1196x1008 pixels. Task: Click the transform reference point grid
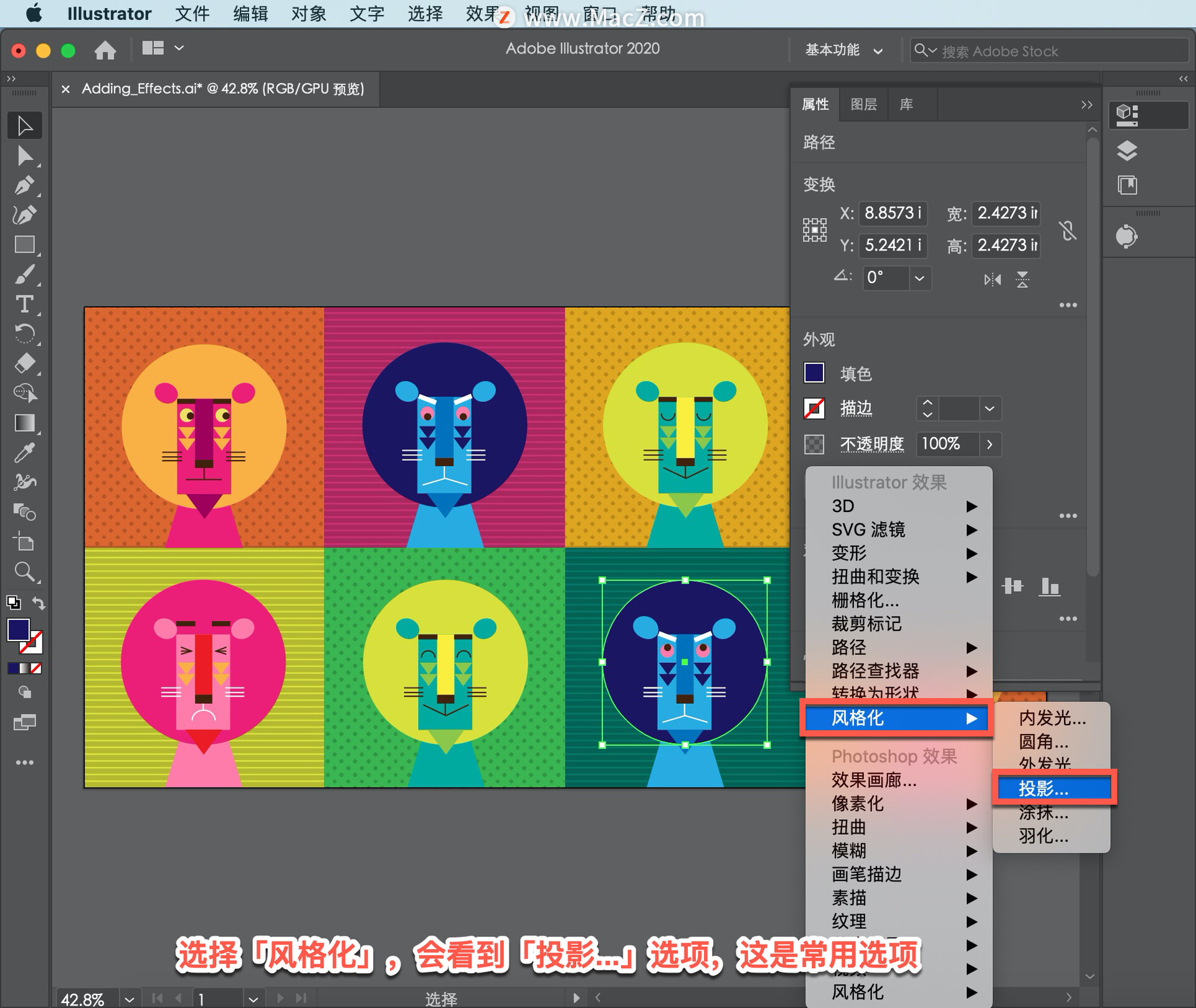[814, 230]
